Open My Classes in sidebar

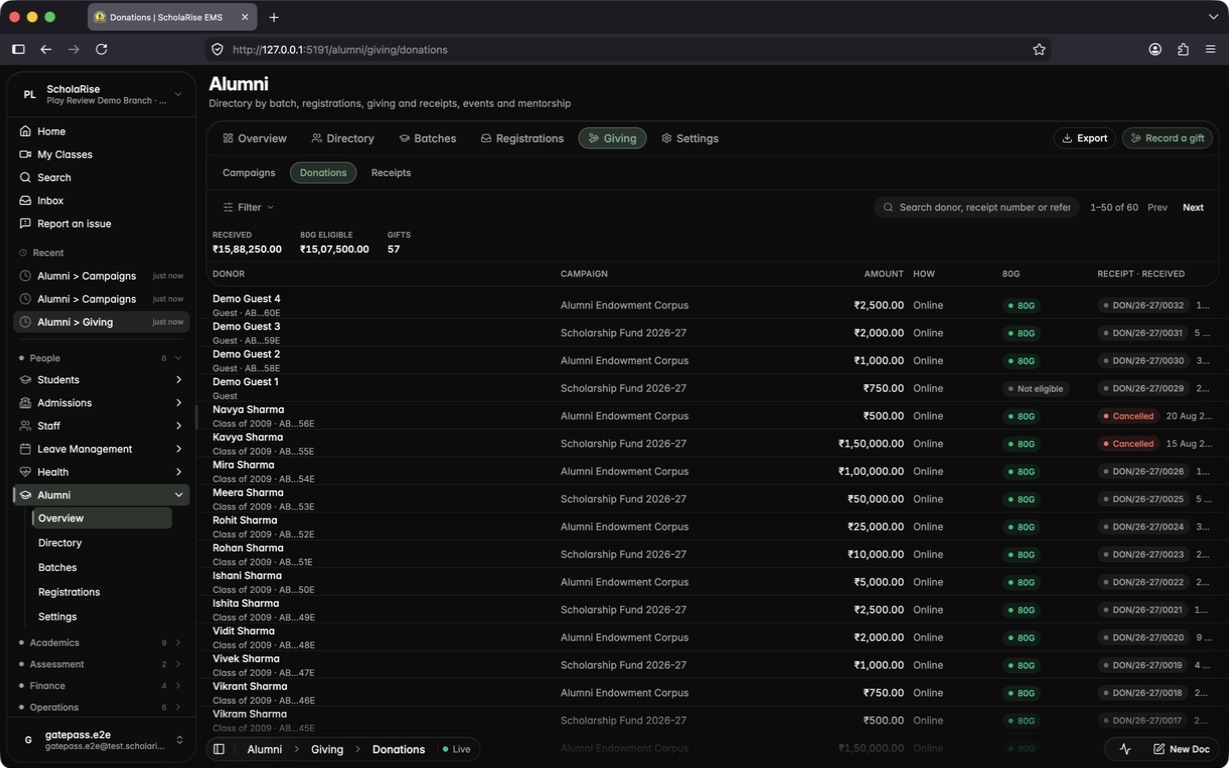pos(100,154)
